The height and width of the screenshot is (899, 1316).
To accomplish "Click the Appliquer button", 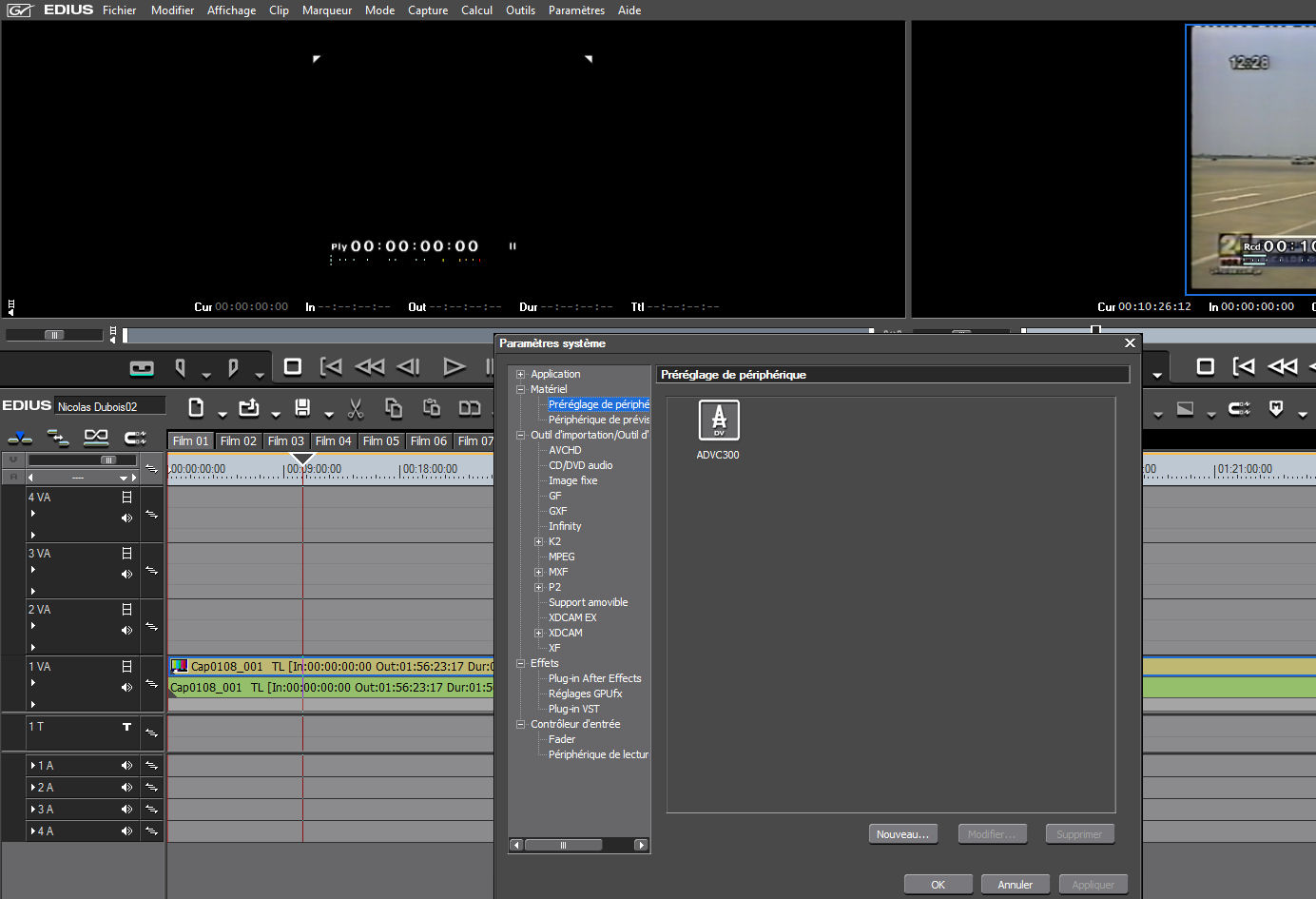I will tap(1093, 885).
